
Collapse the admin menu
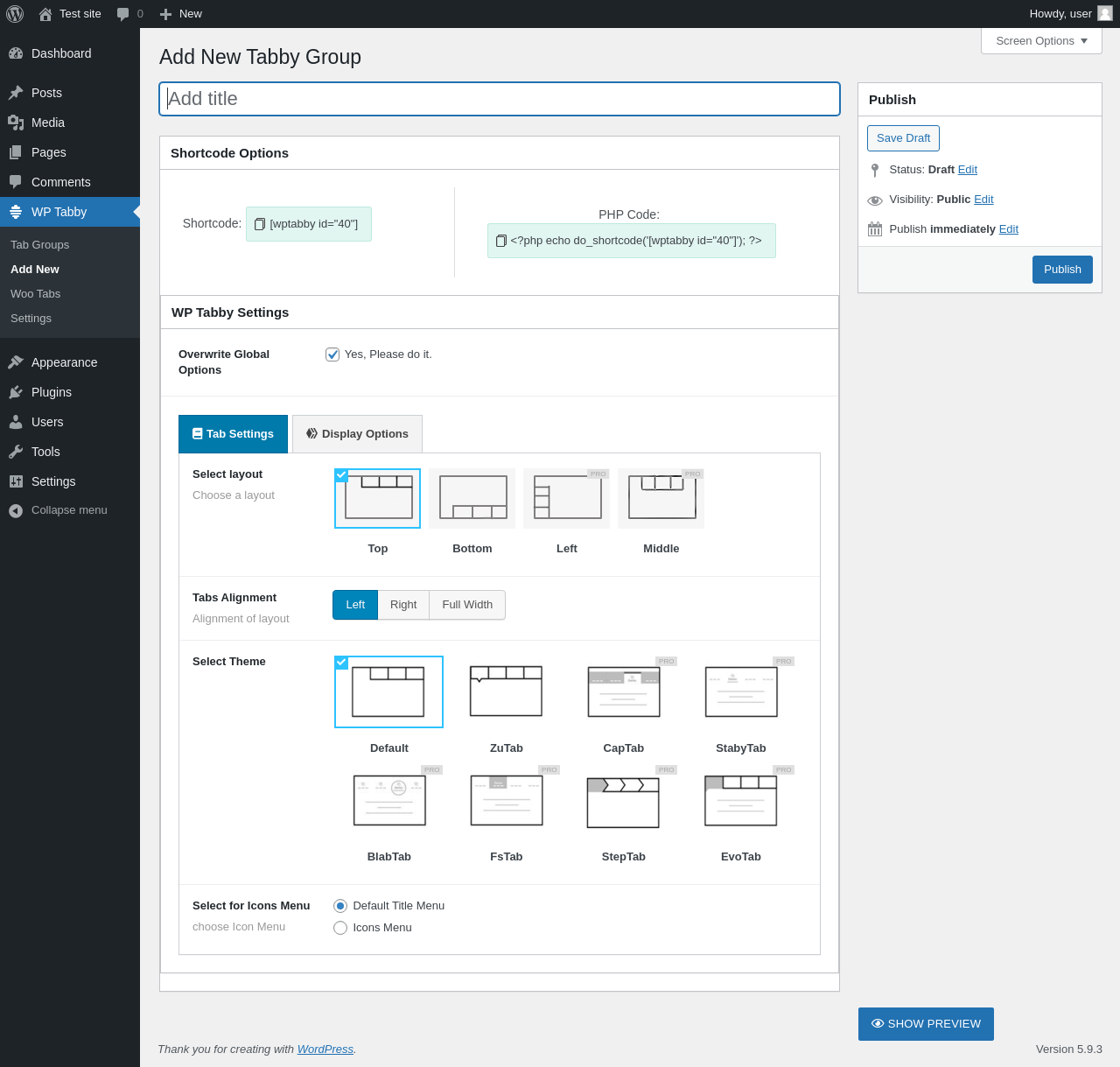coord(70,510)
